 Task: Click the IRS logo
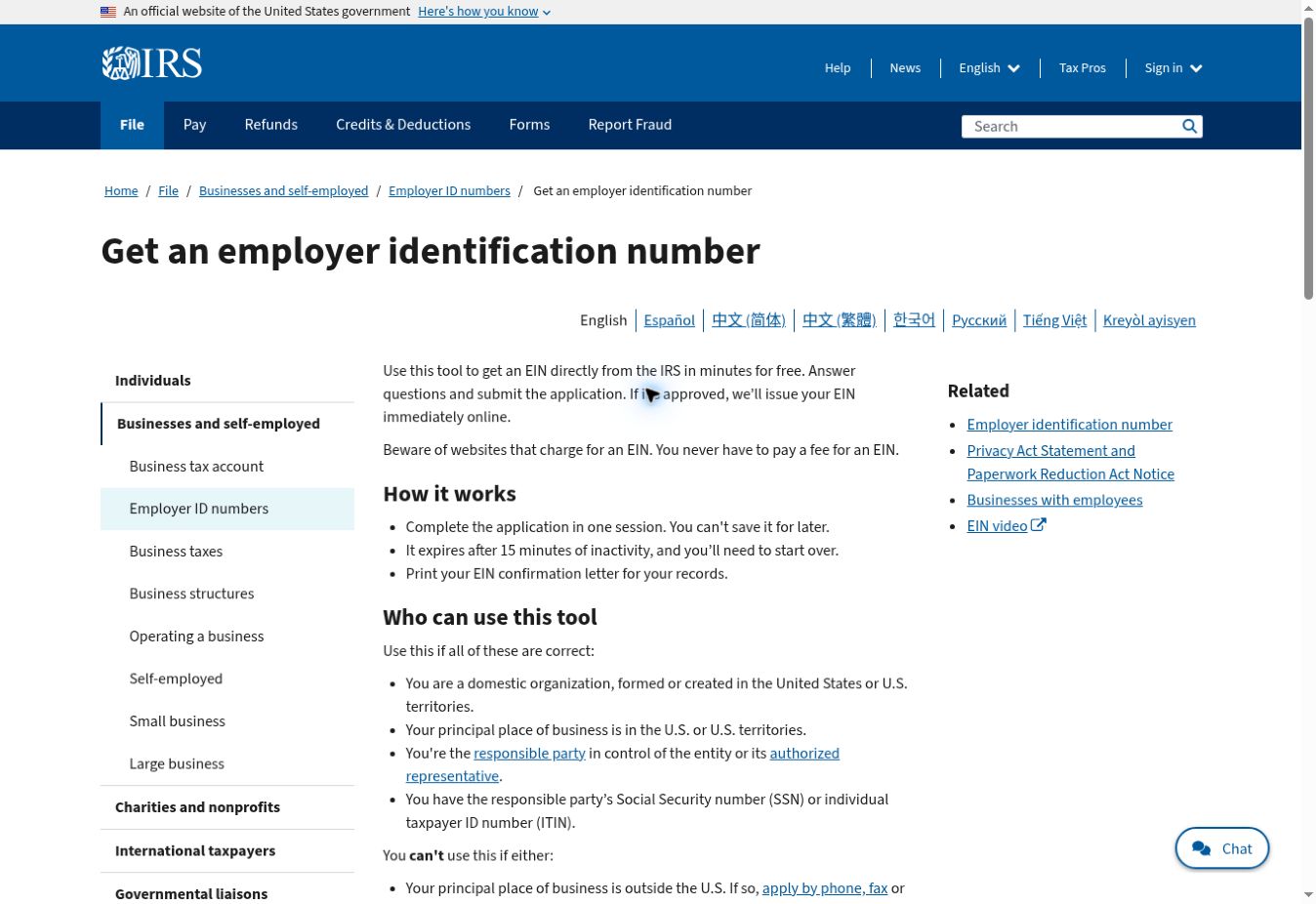tap(151, 63)
